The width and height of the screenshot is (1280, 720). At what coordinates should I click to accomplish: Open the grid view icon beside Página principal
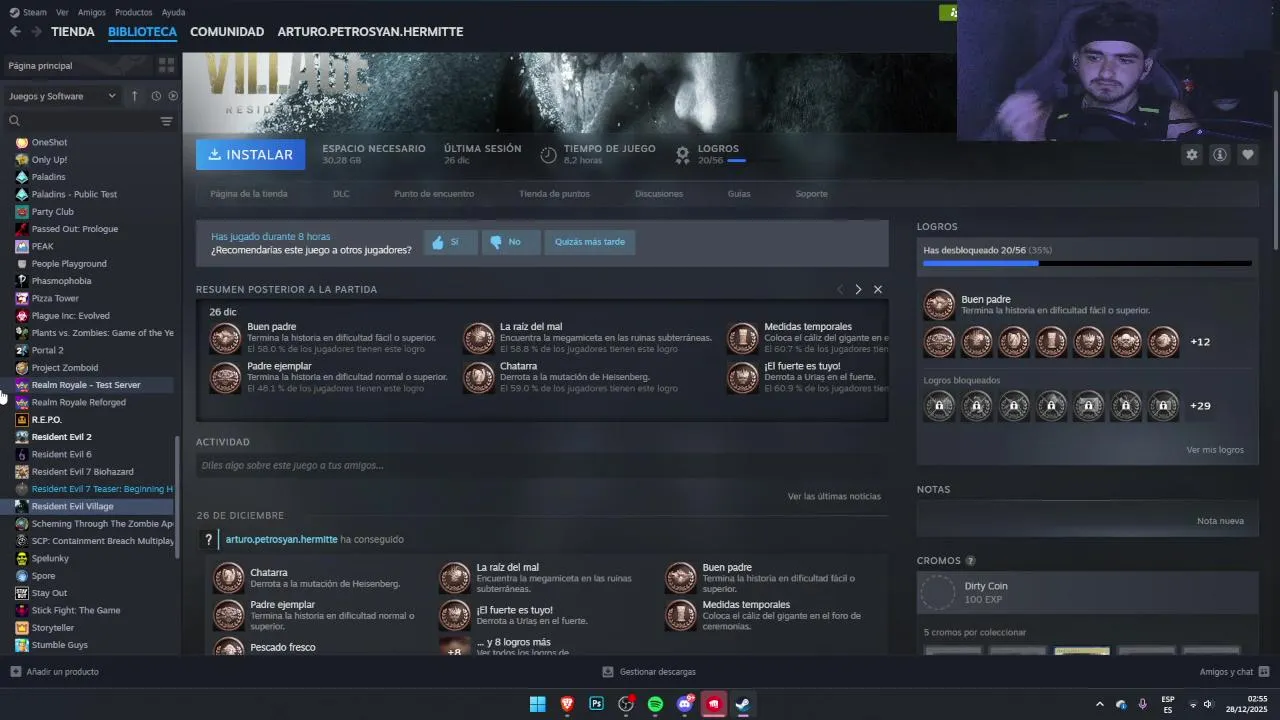click(x=166, y=65)
